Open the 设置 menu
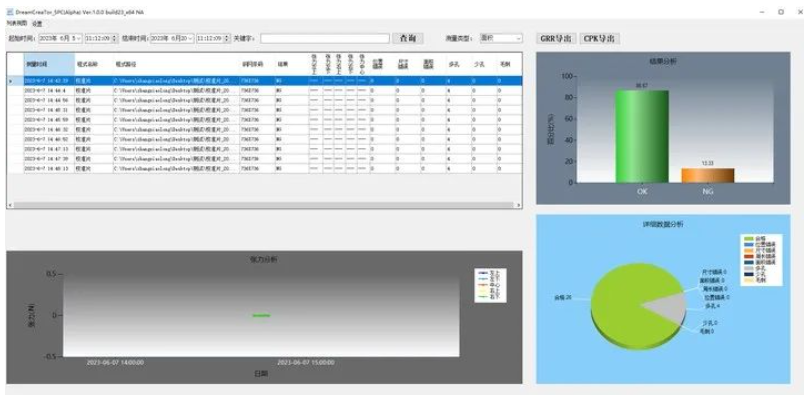The width and height of the screenshot is (804, 395). [x=37, y=24]
